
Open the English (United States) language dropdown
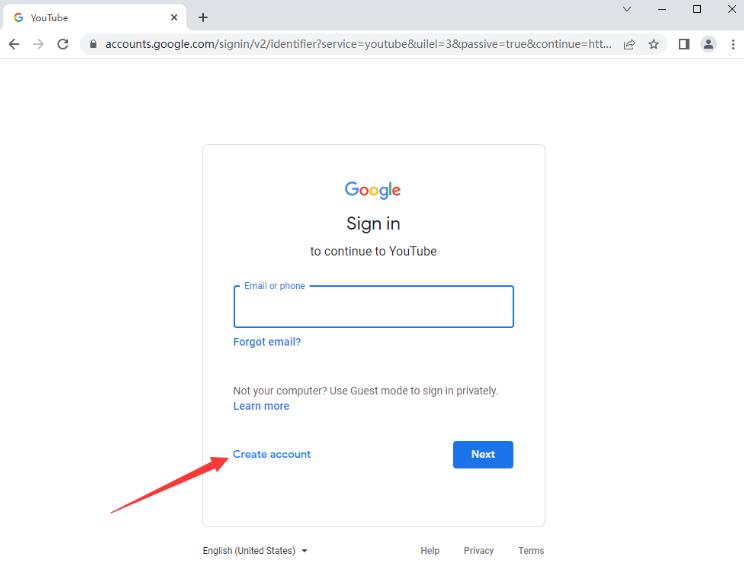255,551
